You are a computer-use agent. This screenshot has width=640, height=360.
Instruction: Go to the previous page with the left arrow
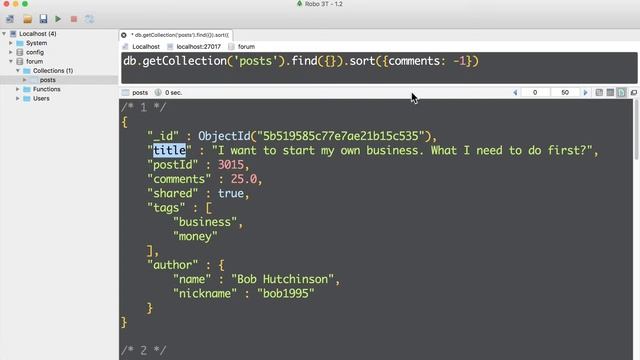515,93
